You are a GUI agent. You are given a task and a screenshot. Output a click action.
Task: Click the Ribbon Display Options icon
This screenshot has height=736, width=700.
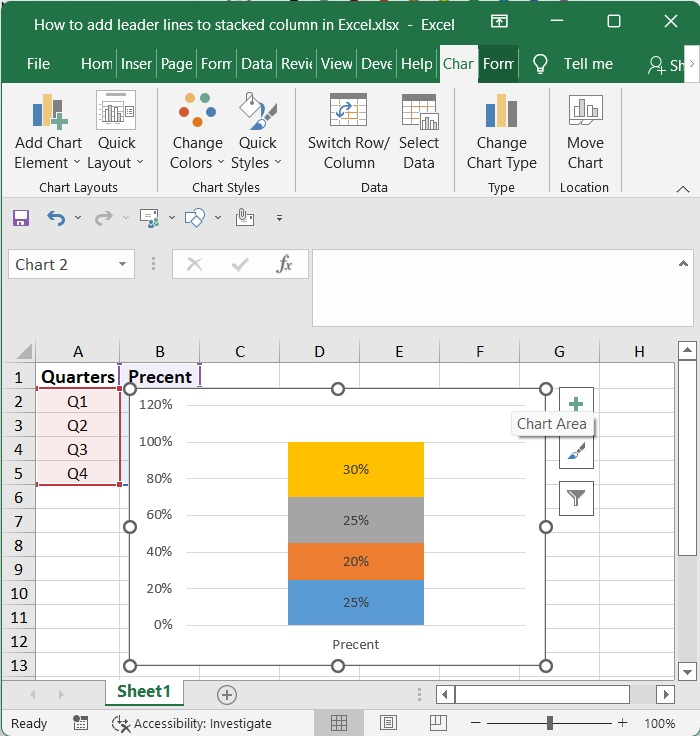[x=499, y=21]
